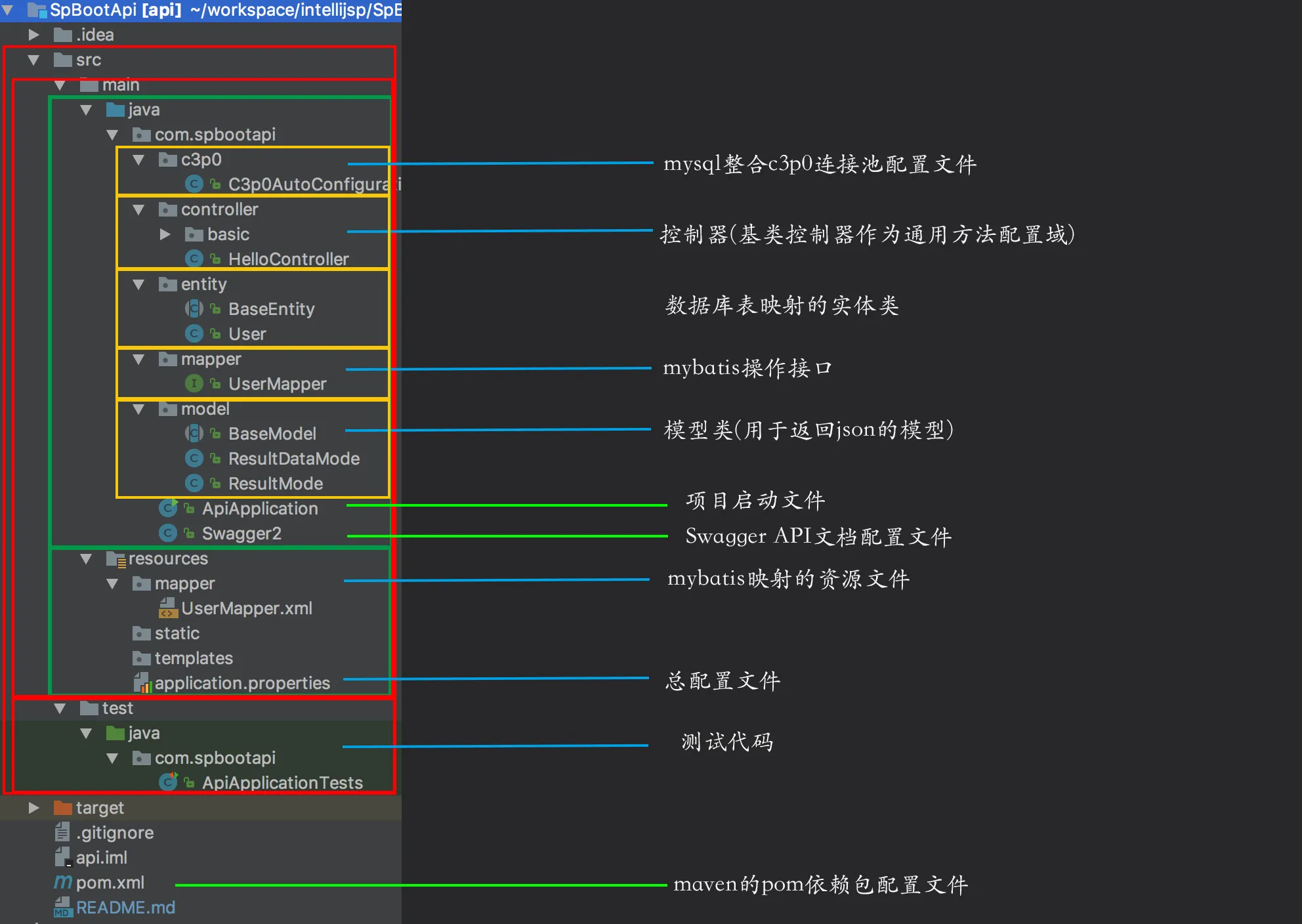1302x924 pixels.
Task: Collapse the src folder arrow
Action: pyautogui.click(x=34, y=60)
